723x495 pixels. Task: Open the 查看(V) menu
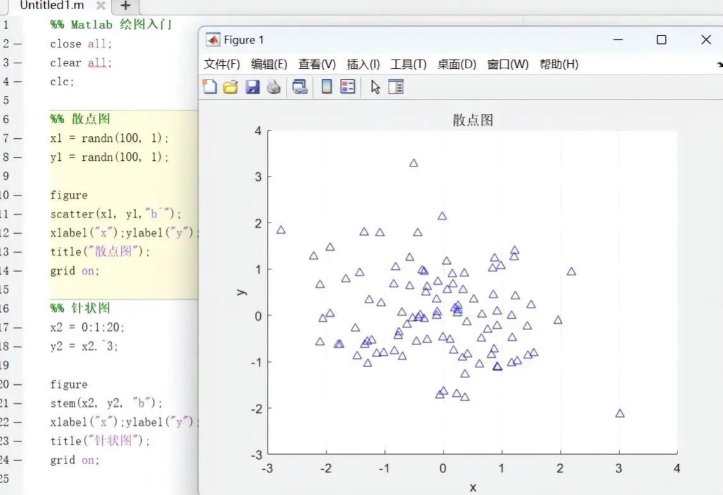tap(317, 64)
